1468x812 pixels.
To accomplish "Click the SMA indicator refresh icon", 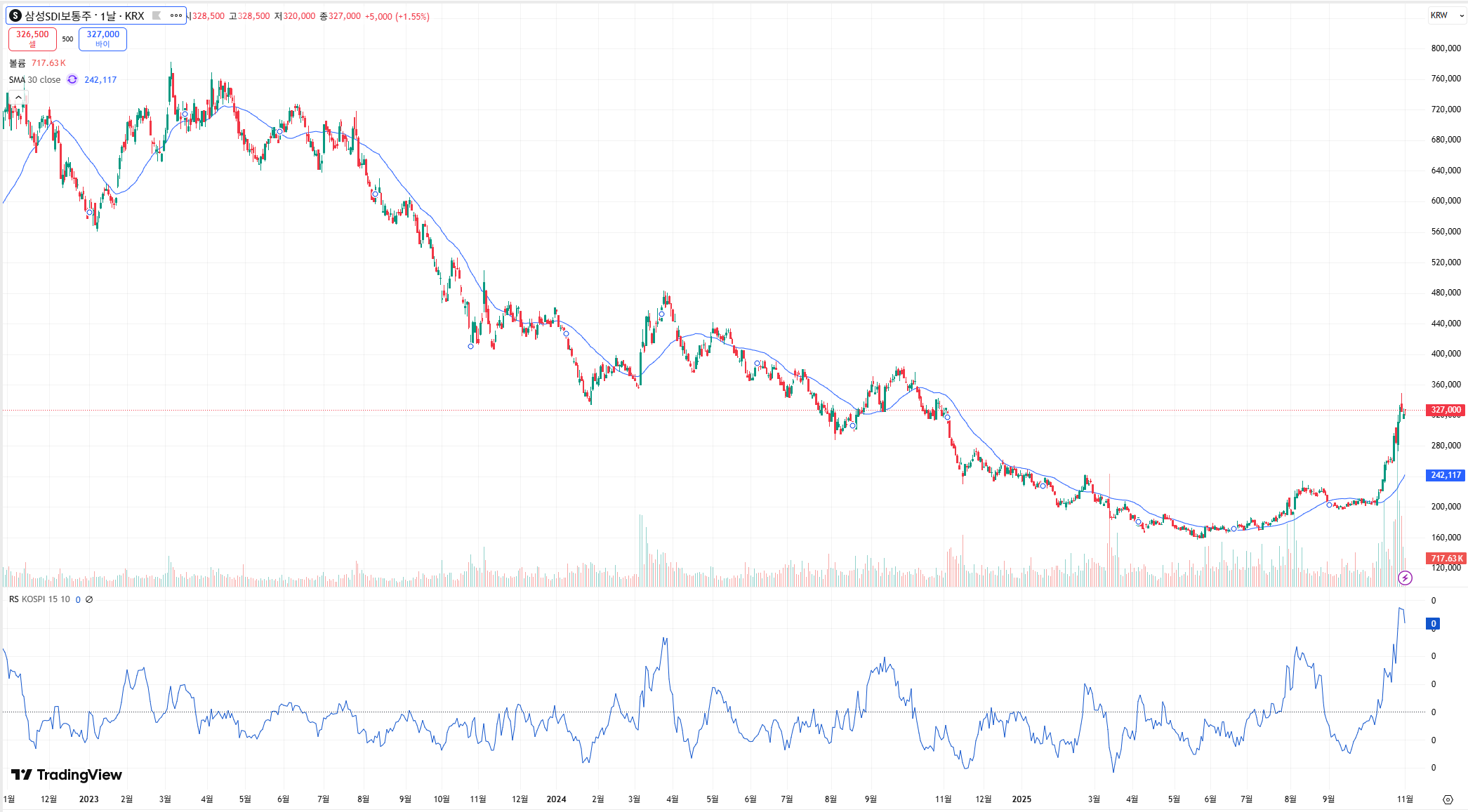I will [x=72, y=80].
